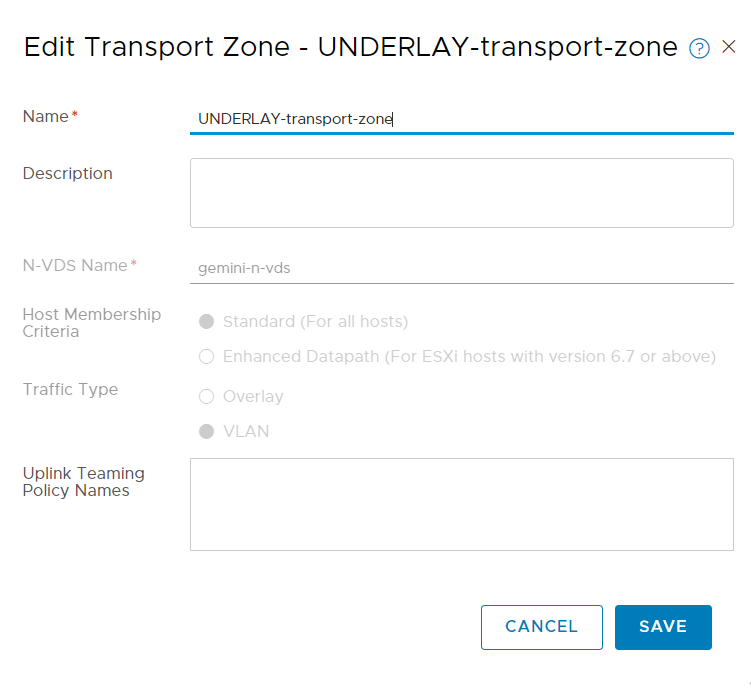This screenshot has width=751, height=688.
Task: Select VLAN traffic type radio
Action: (x=207, y=432)
